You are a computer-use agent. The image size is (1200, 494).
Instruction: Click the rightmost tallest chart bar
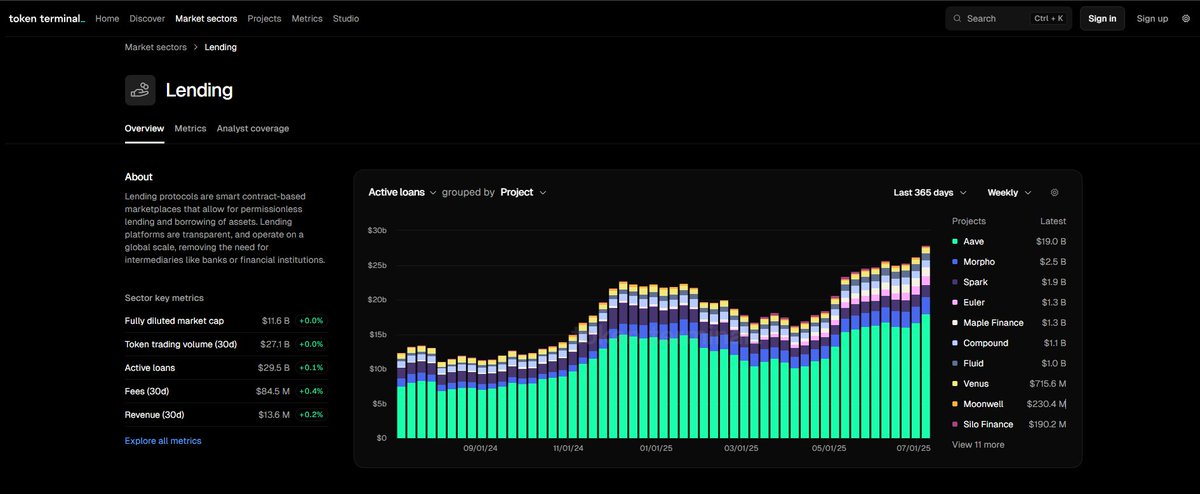coord(926,342)
